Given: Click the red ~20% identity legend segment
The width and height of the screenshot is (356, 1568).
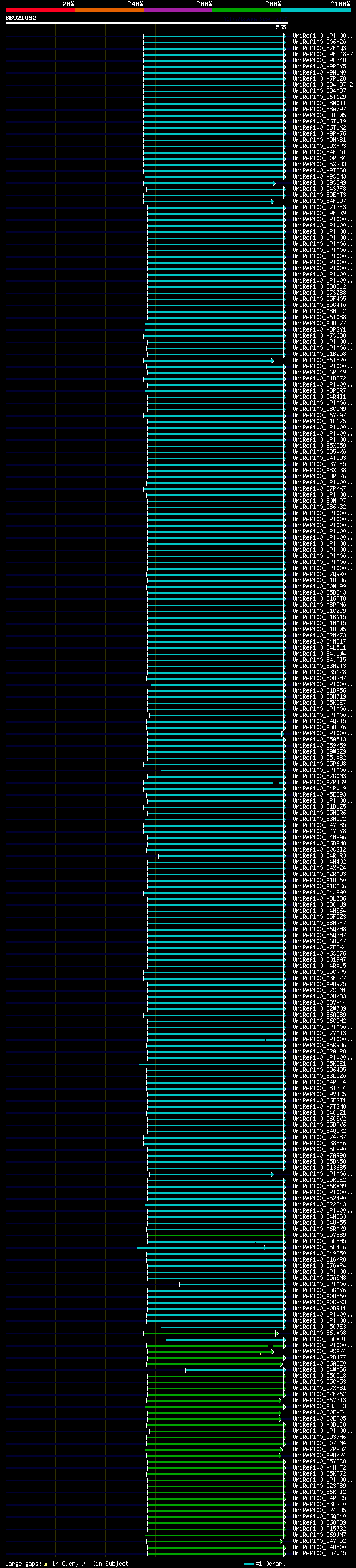Looking at the screenshot, I should point(39,10).
